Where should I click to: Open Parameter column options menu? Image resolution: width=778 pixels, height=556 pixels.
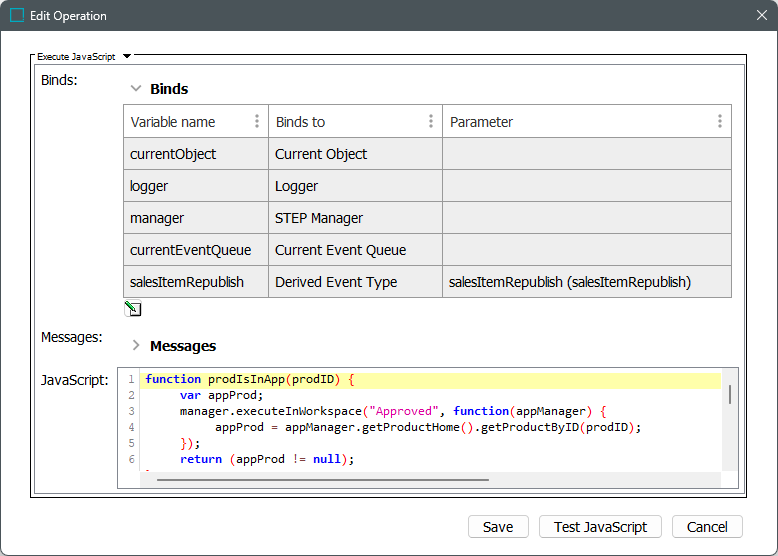pos(719,122)
